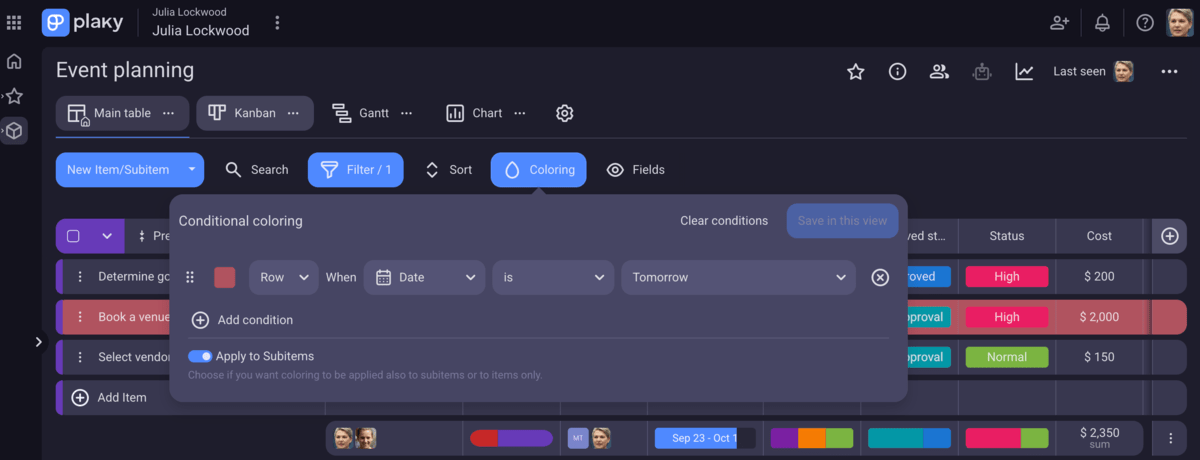The width and height of the screenshot is (1200, 460).
Task: Open Favorites star in sidebar
Action: point(14,96)
